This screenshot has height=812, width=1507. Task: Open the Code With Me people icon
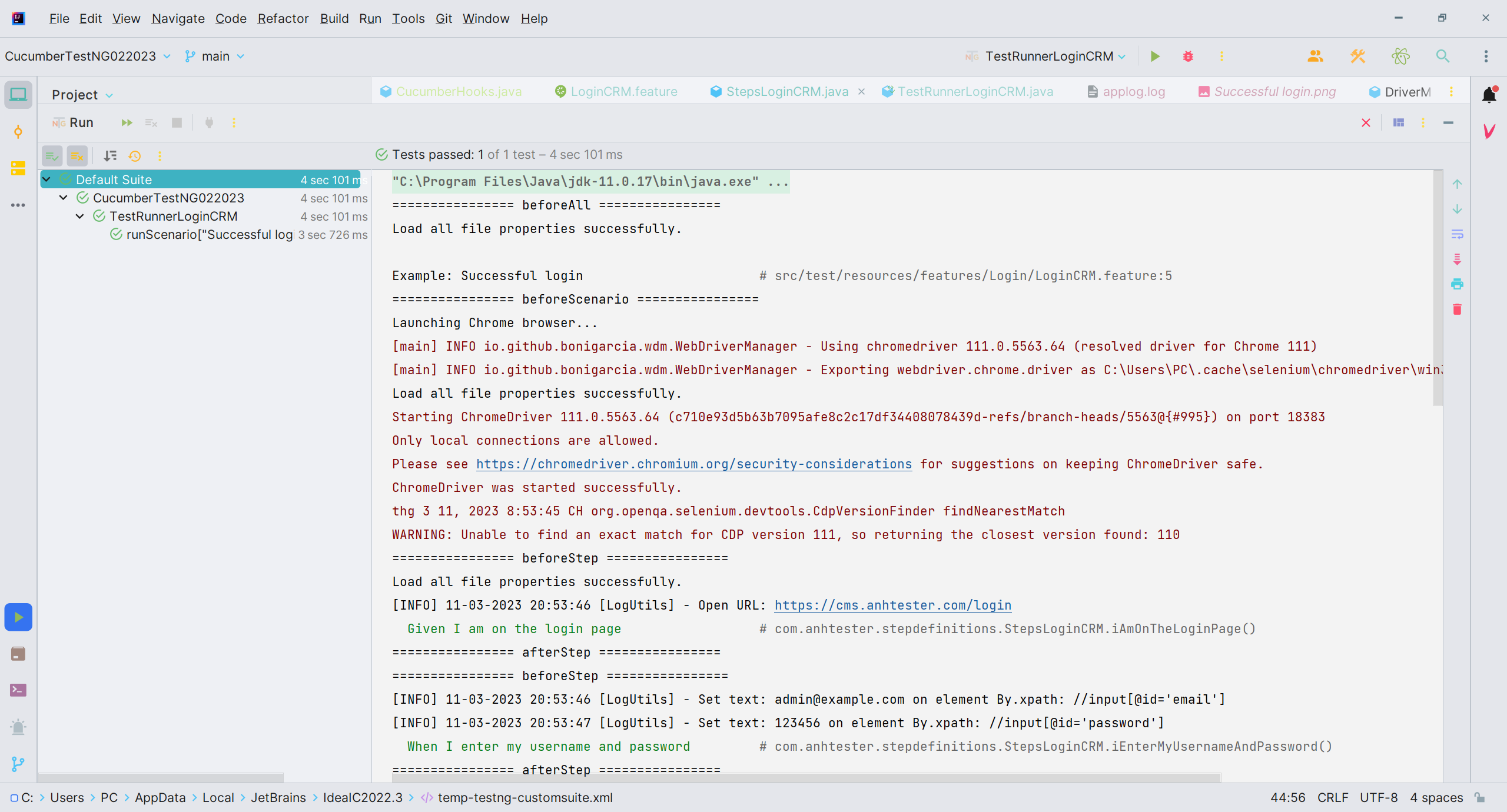1315,56
